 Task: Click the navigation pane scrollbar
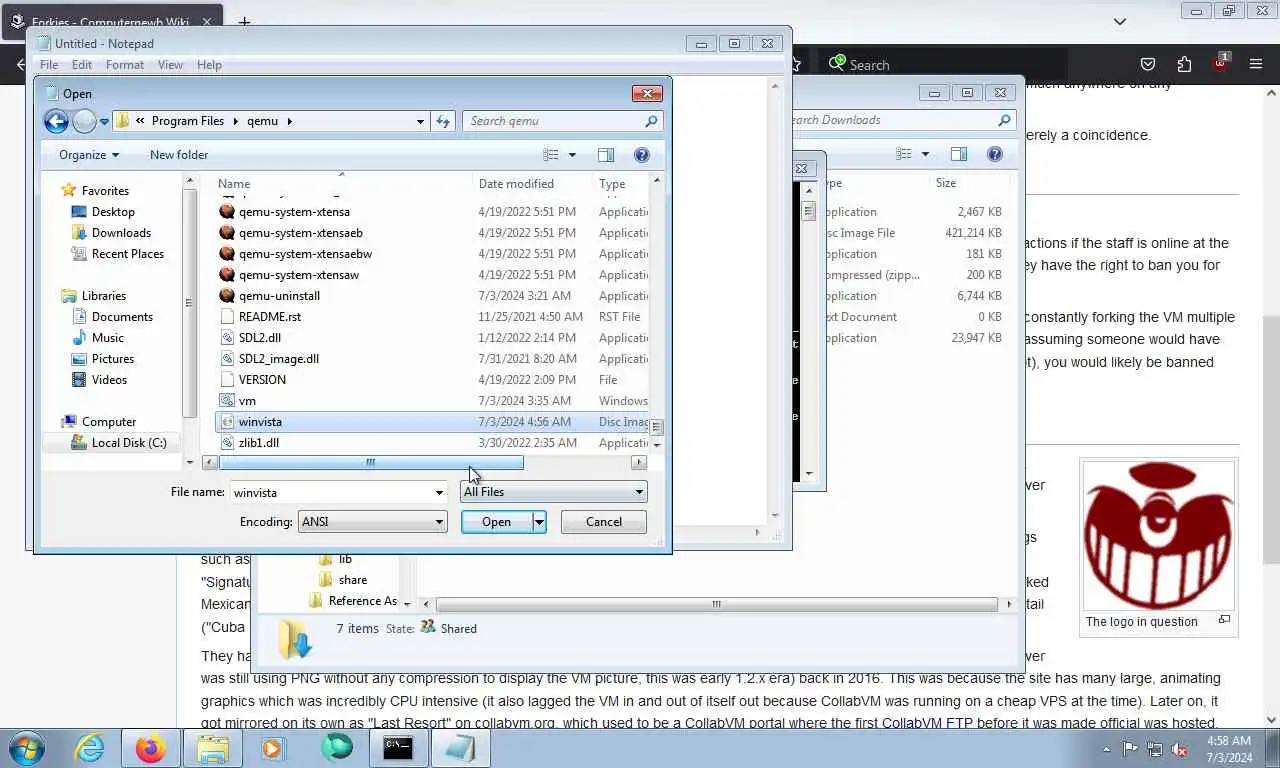tap(190, 303)
